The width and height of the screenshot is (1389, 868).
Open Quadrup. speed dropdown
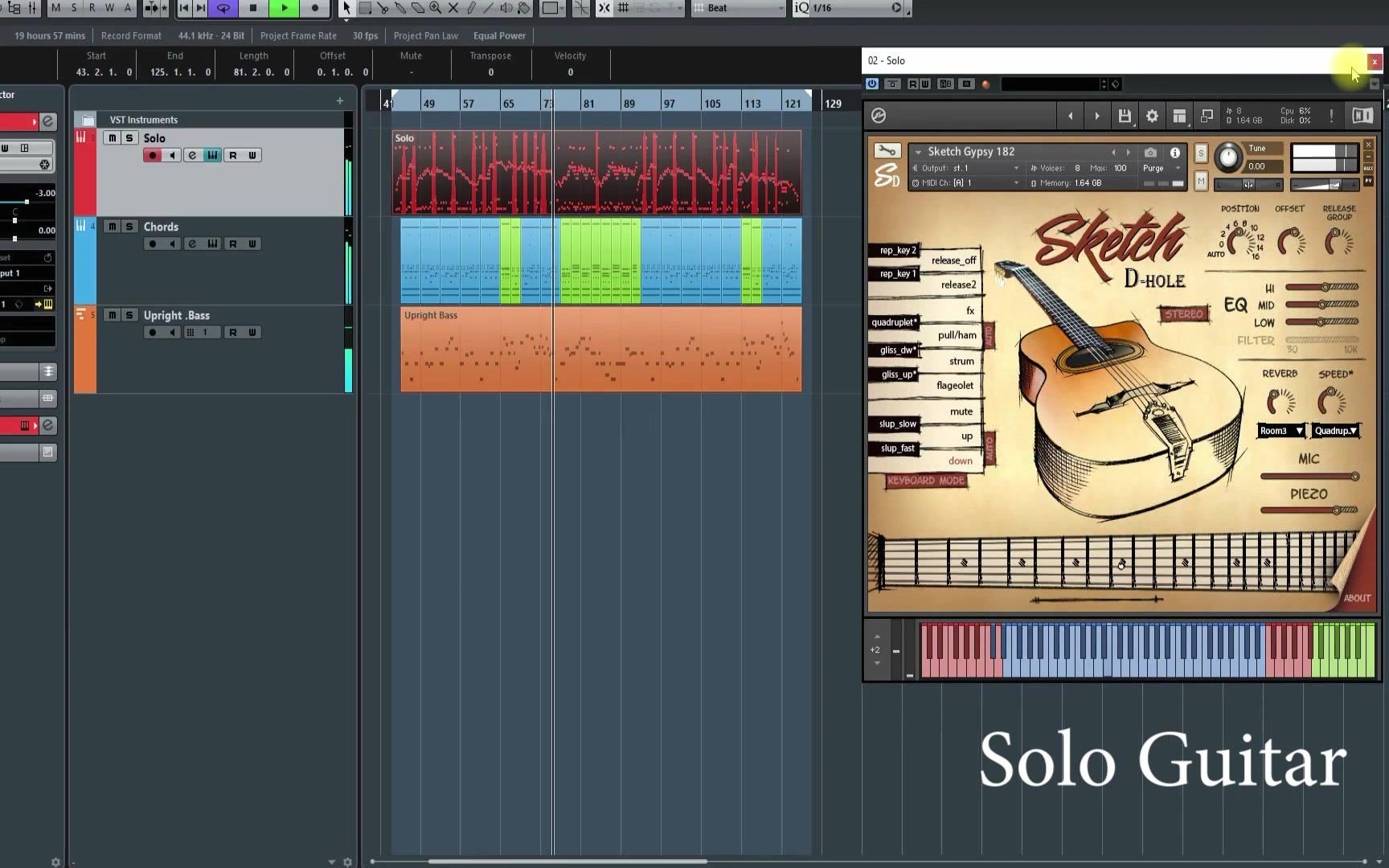click(1335, 431)
